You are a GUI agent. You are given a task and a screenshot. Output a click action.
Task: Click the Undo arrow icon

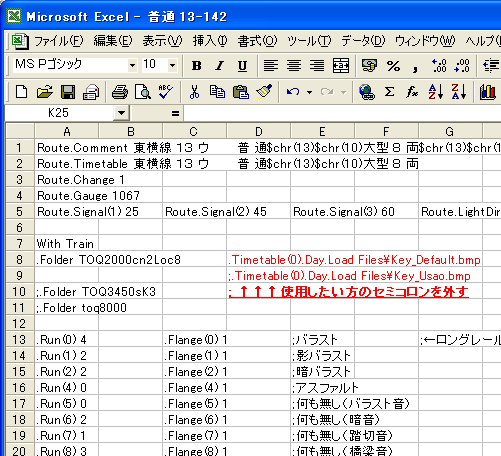coord(293,92)
